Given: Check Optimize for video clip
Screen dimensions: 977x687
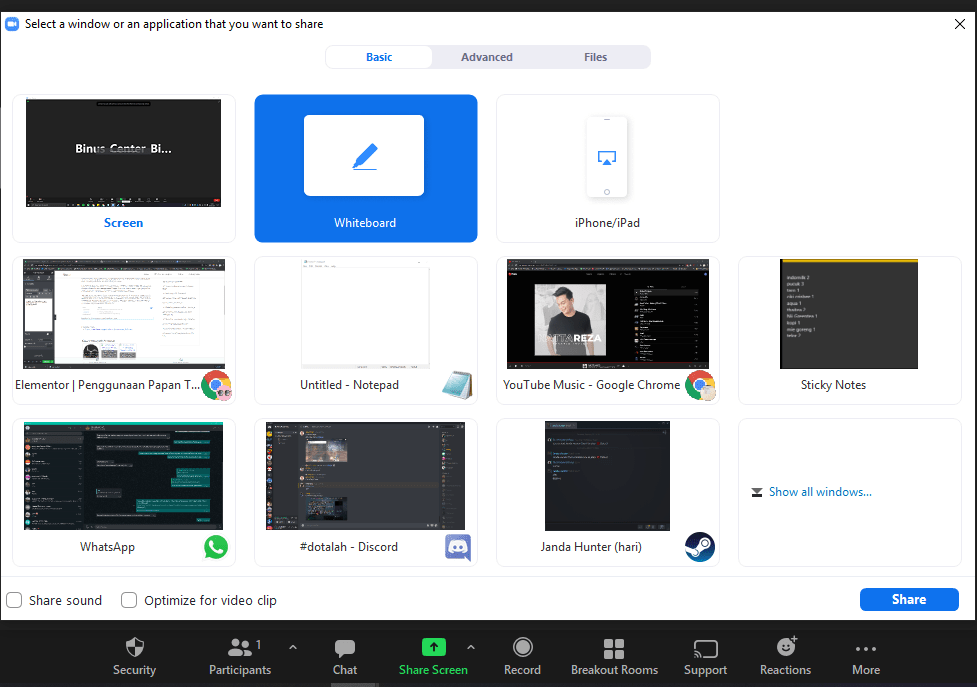Looking at the screenshot, I should pos(129,600).
